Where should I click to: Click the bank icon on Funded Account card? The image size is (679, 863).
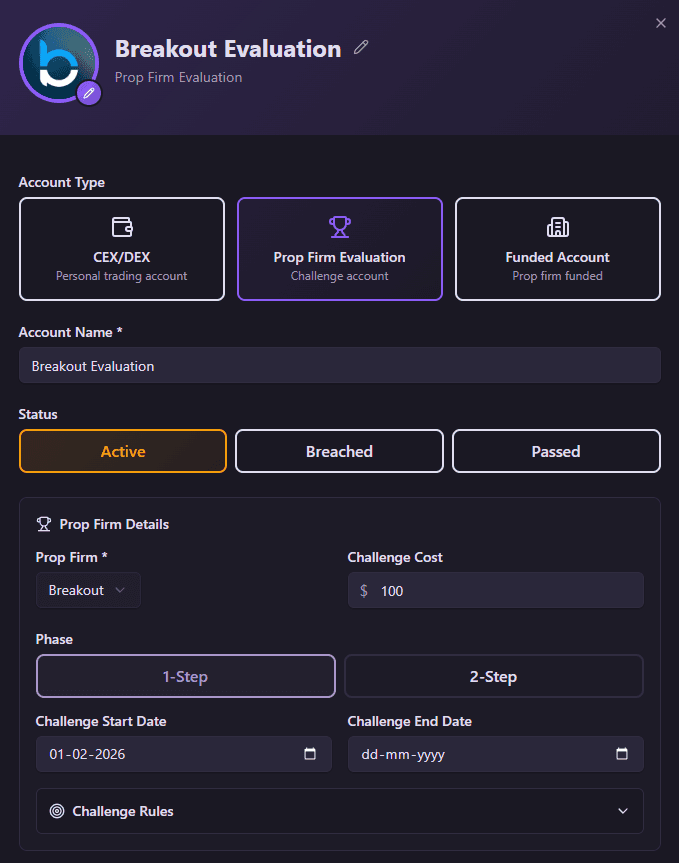[556, 227]
